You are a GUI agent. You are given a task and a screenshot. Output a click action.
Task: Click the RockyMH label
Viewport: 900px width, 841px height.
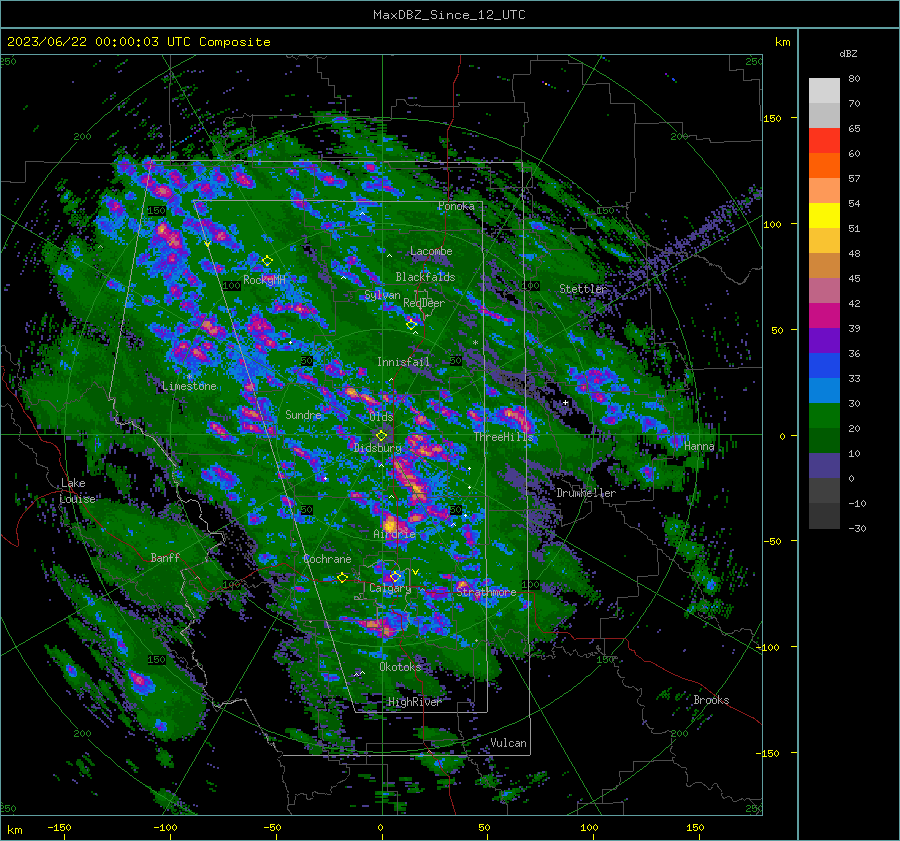click(x=264, y=280)
